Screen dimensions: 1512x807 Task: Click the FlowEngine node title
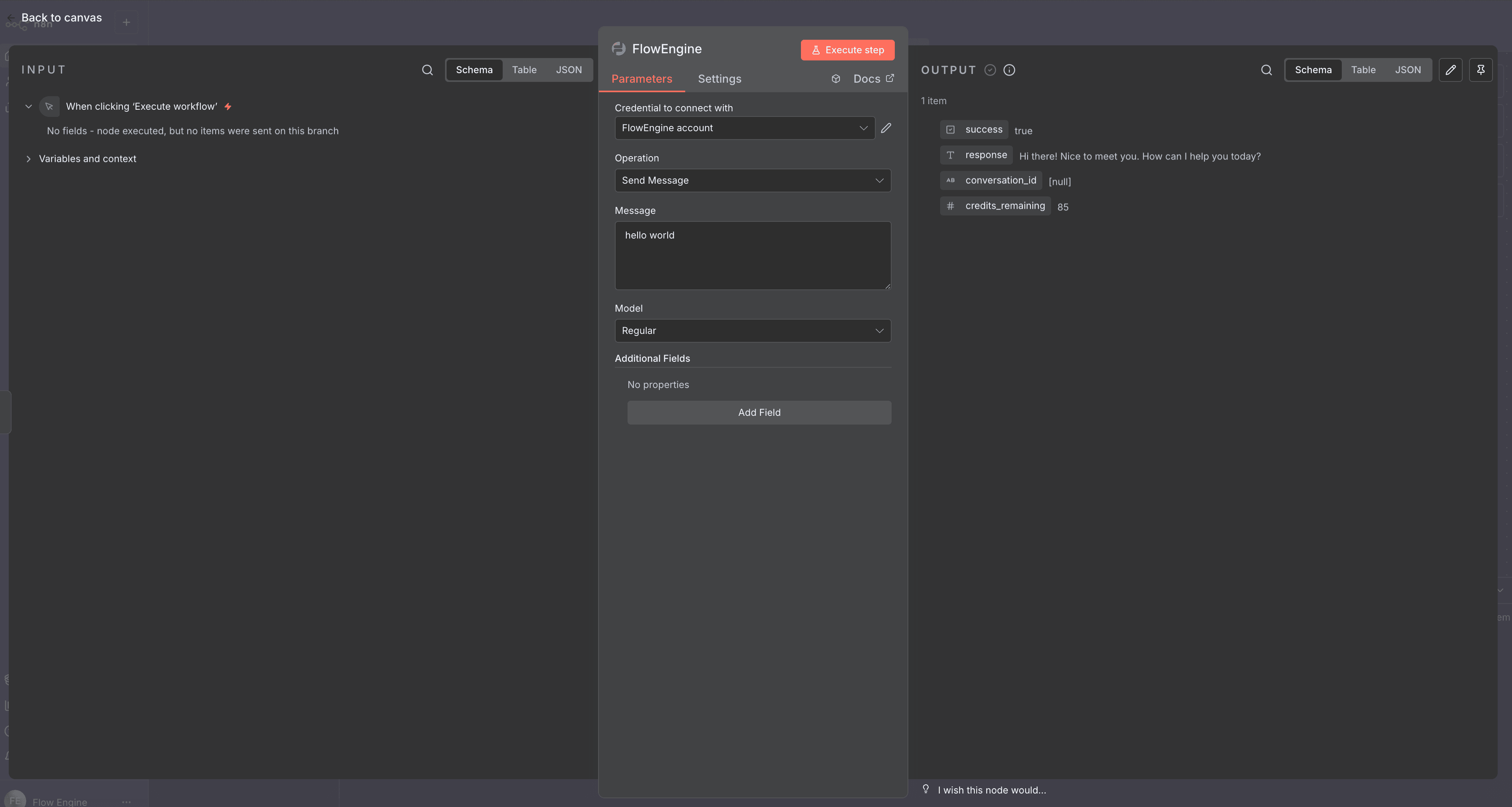(x=667, y=49)
